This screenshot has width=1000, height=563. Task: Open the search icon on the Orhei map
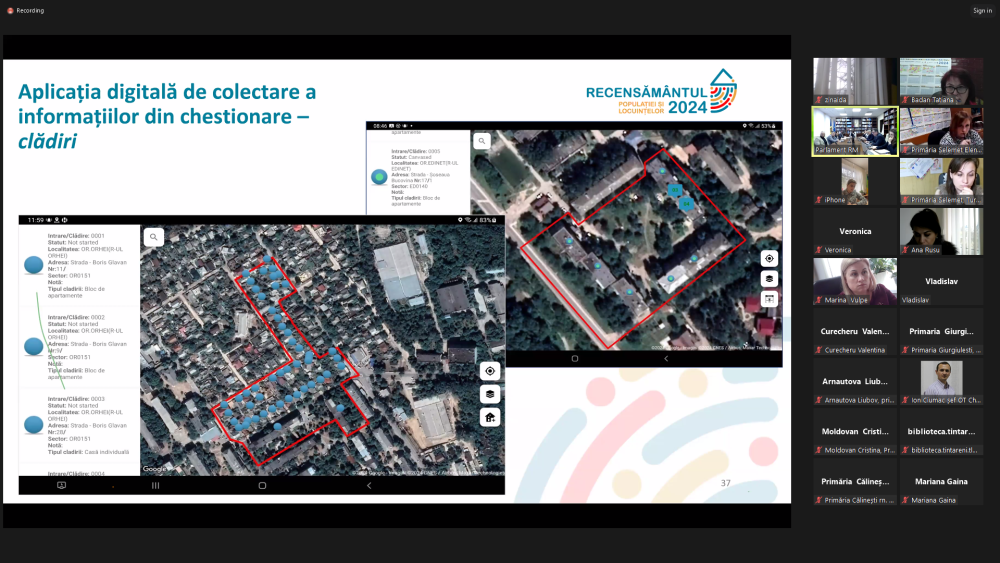click(x=154, y=237)
